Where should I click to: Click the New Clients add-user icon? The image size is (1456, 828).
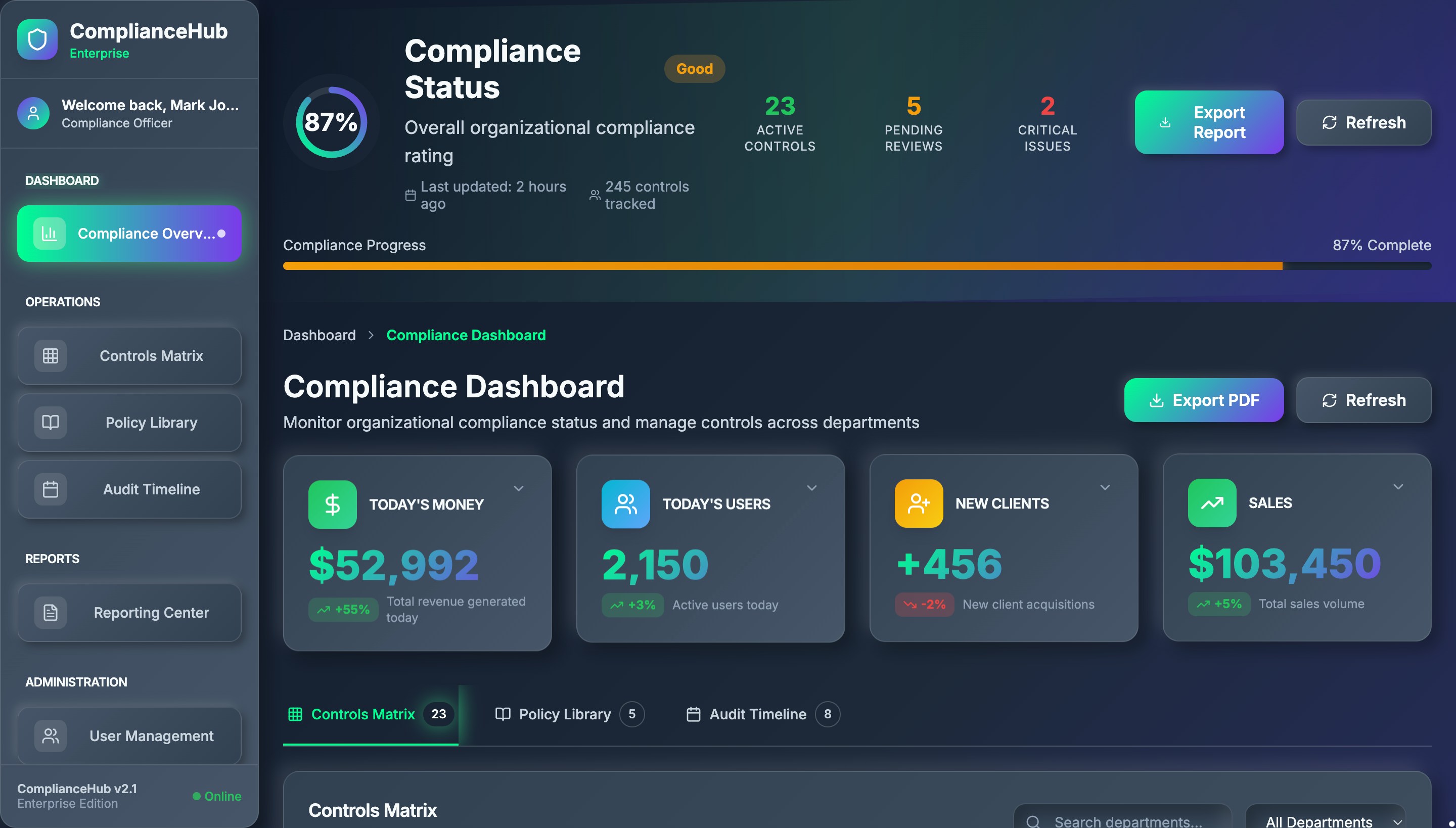pos(918,503)
